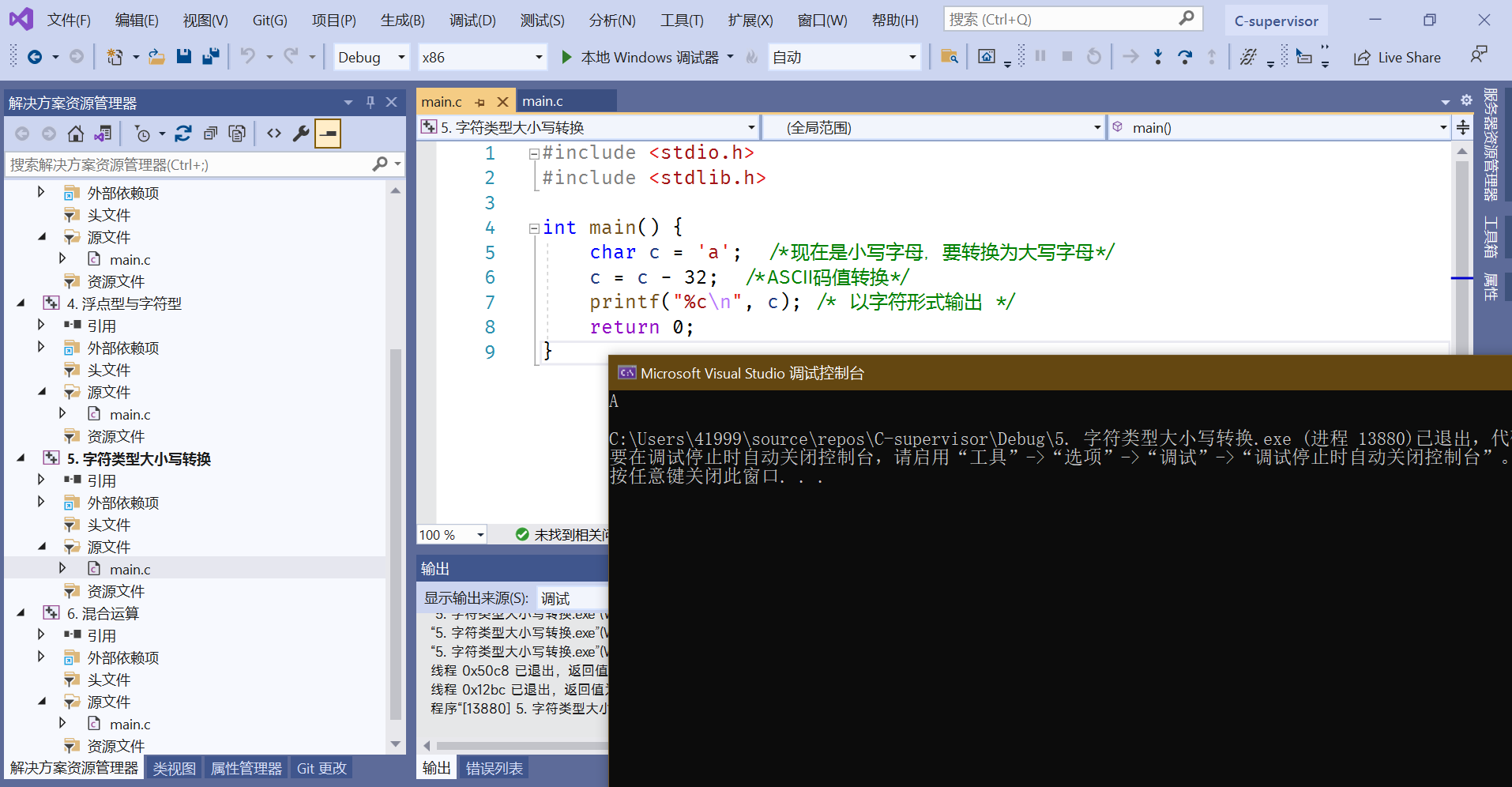Viewport: 1512px width, 787px height.
Task: Click the 未找到相关问题 status indicator
Action: tap(562, 535)
